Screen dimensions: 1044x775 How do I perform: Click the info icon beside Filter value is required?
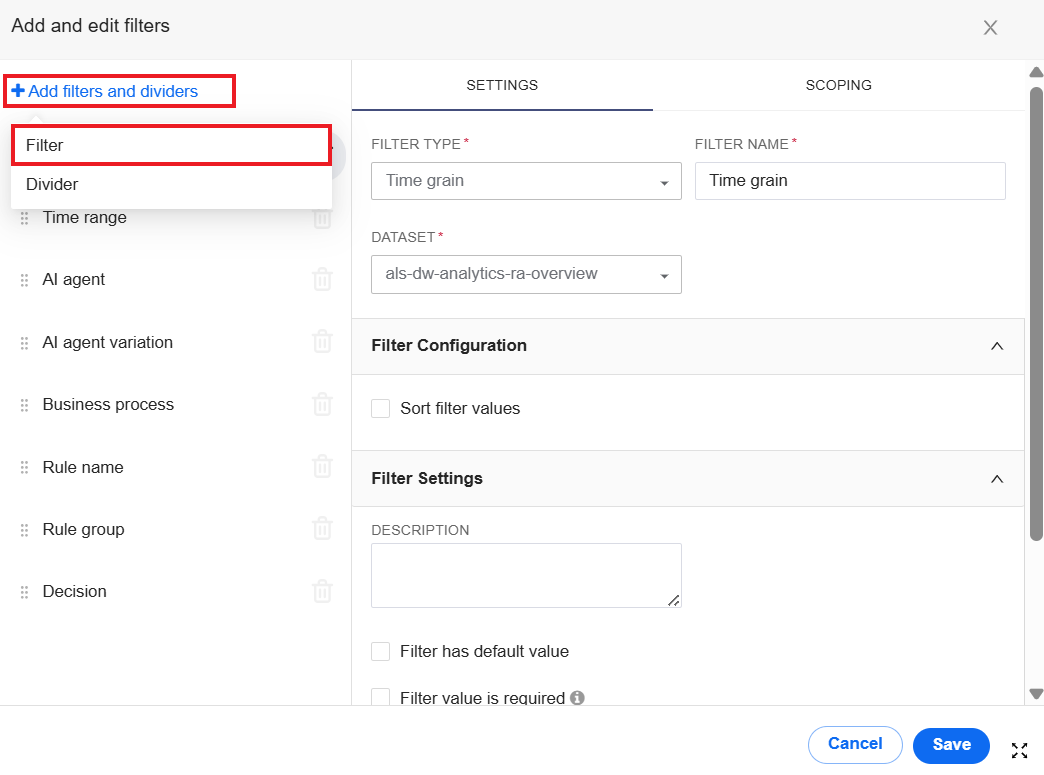pyautogui.click(x=577, y=697)
